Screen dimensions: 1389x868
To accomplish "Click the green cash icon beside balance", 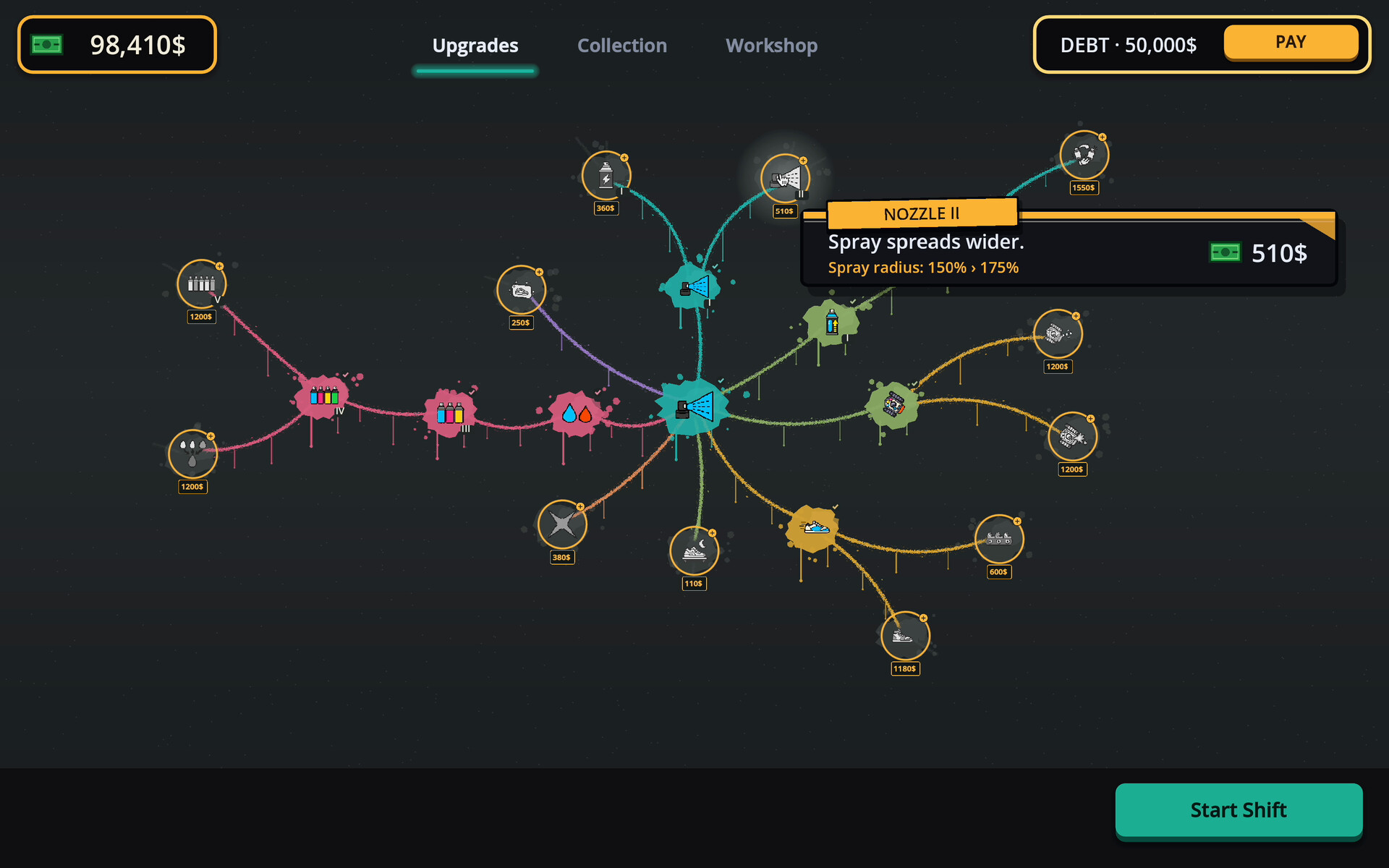I will [47, 45].
